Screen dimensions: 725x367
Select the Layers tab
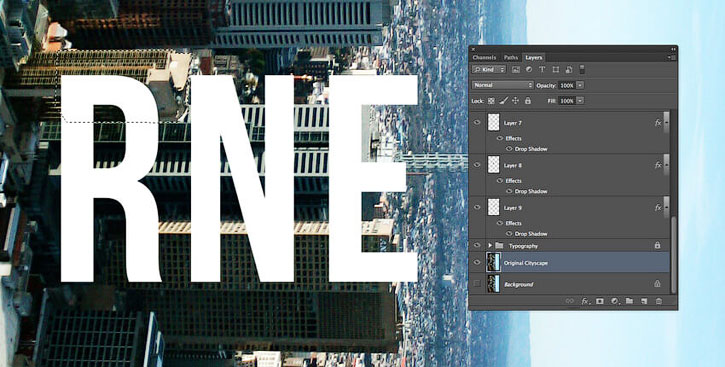tap(534, 57)
